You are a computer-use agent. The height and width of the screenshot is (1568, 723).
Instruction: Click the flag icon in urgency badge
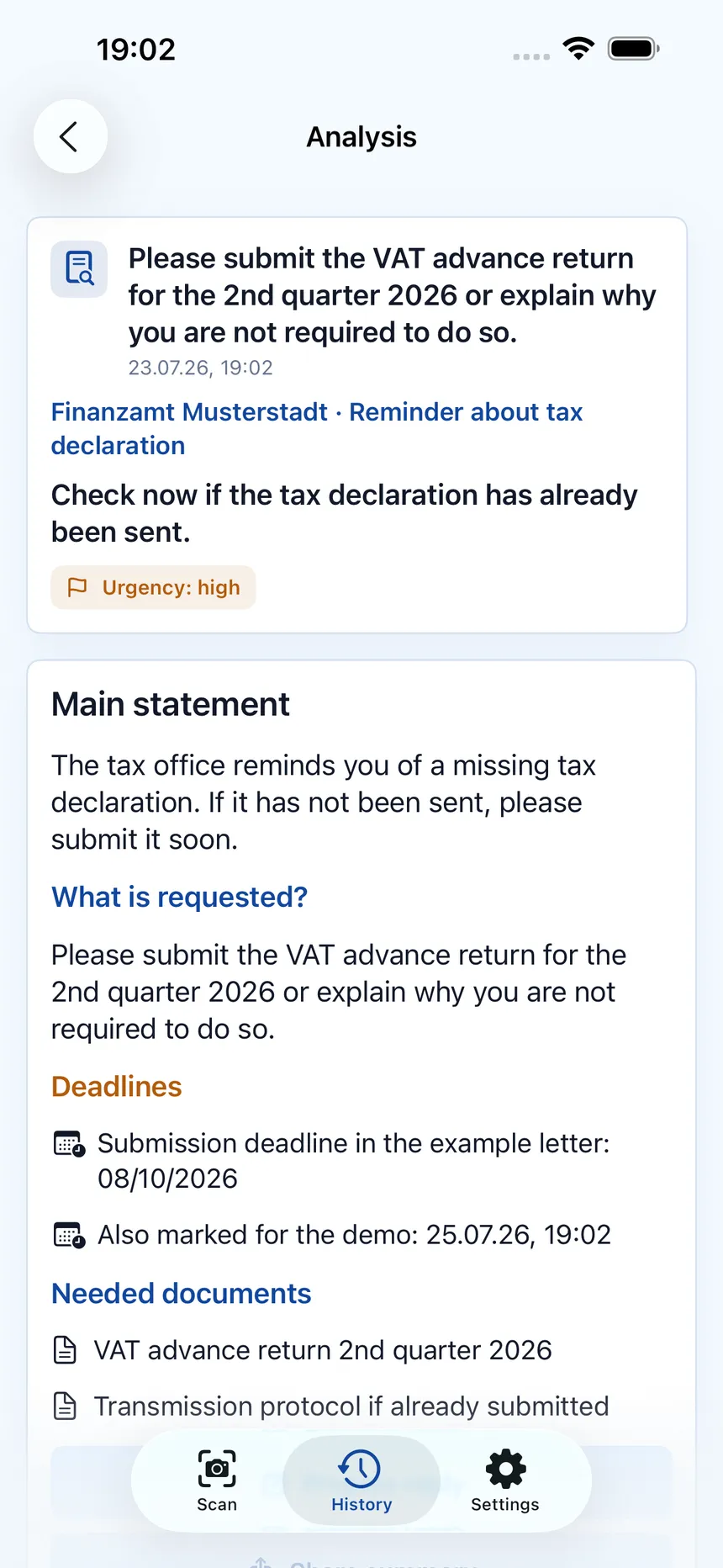point(77,587)
